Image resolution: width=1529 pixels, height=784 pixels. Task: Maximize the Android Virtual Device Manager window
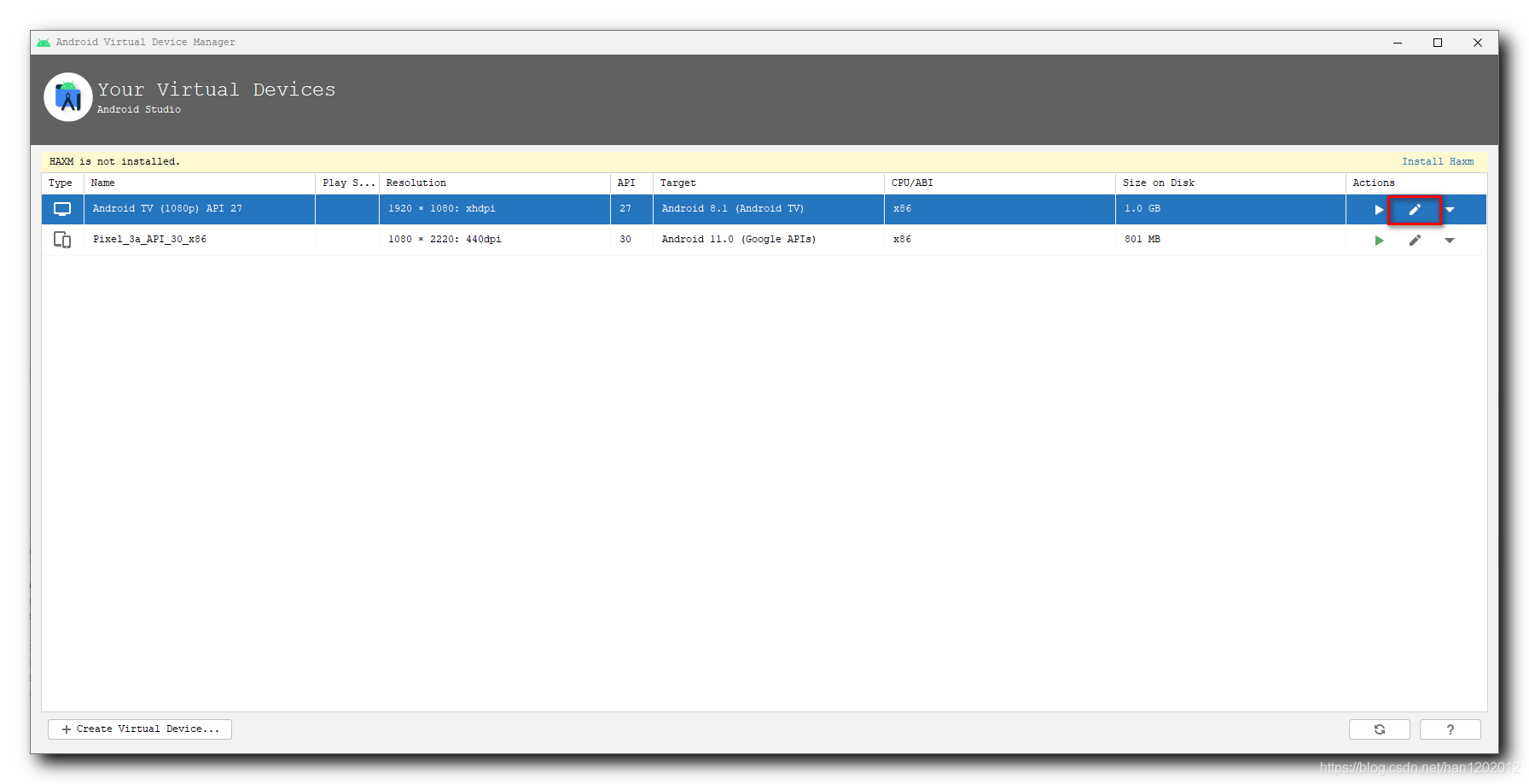1438,43
